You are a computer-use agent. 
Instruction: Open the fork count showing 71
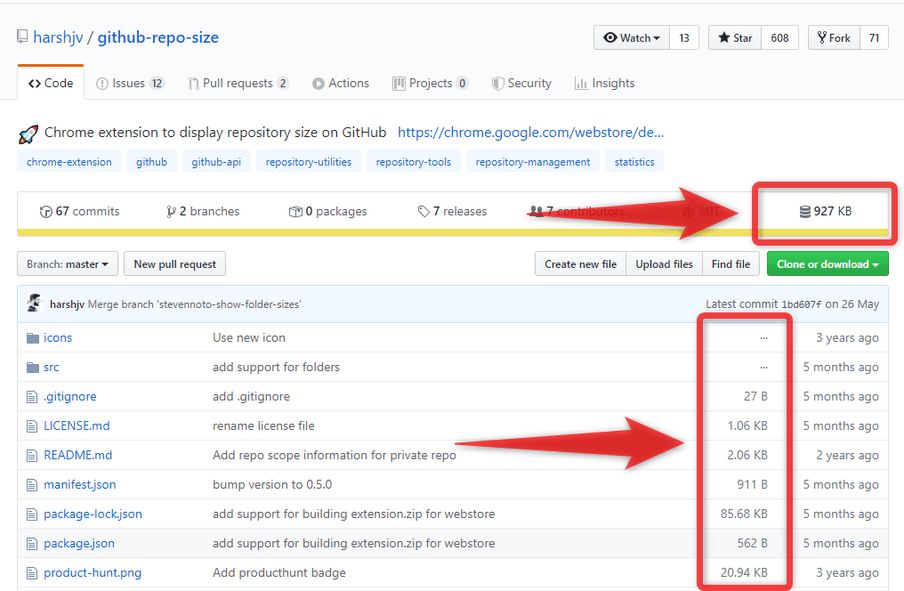[874, 38]
